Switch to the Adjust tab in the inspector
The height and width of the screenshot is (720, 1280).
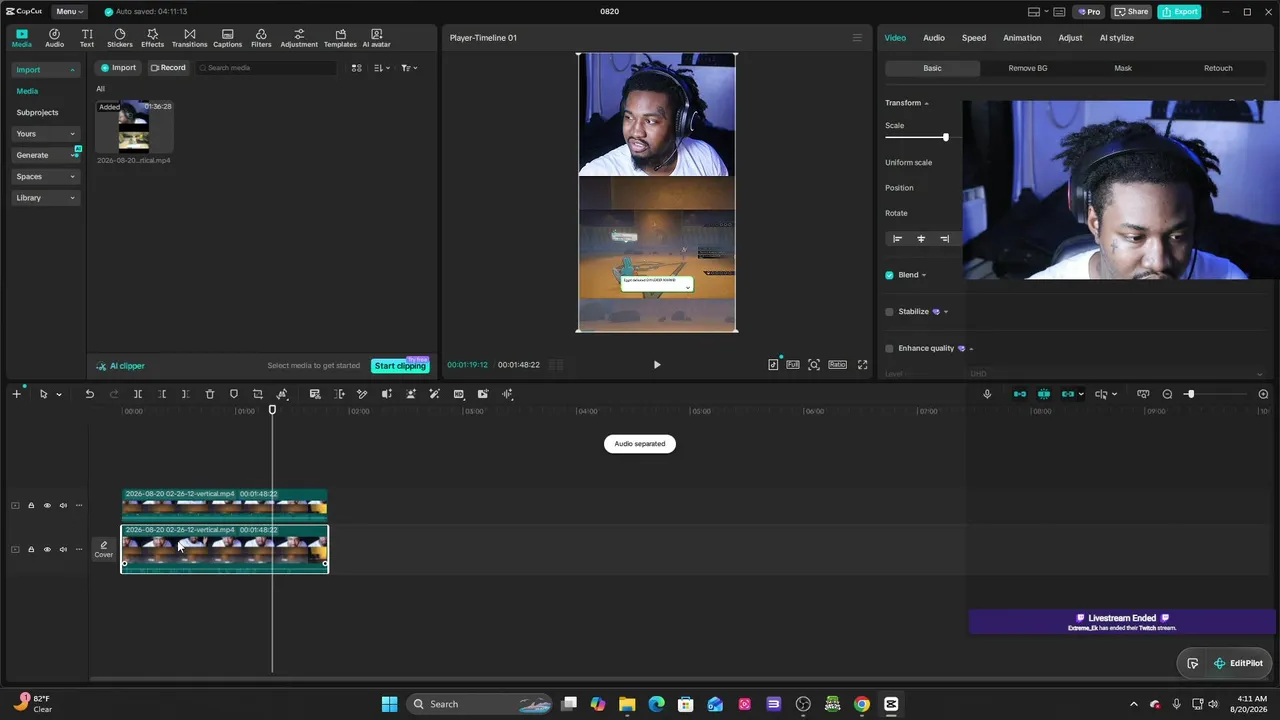click(x=1070, y=38)
